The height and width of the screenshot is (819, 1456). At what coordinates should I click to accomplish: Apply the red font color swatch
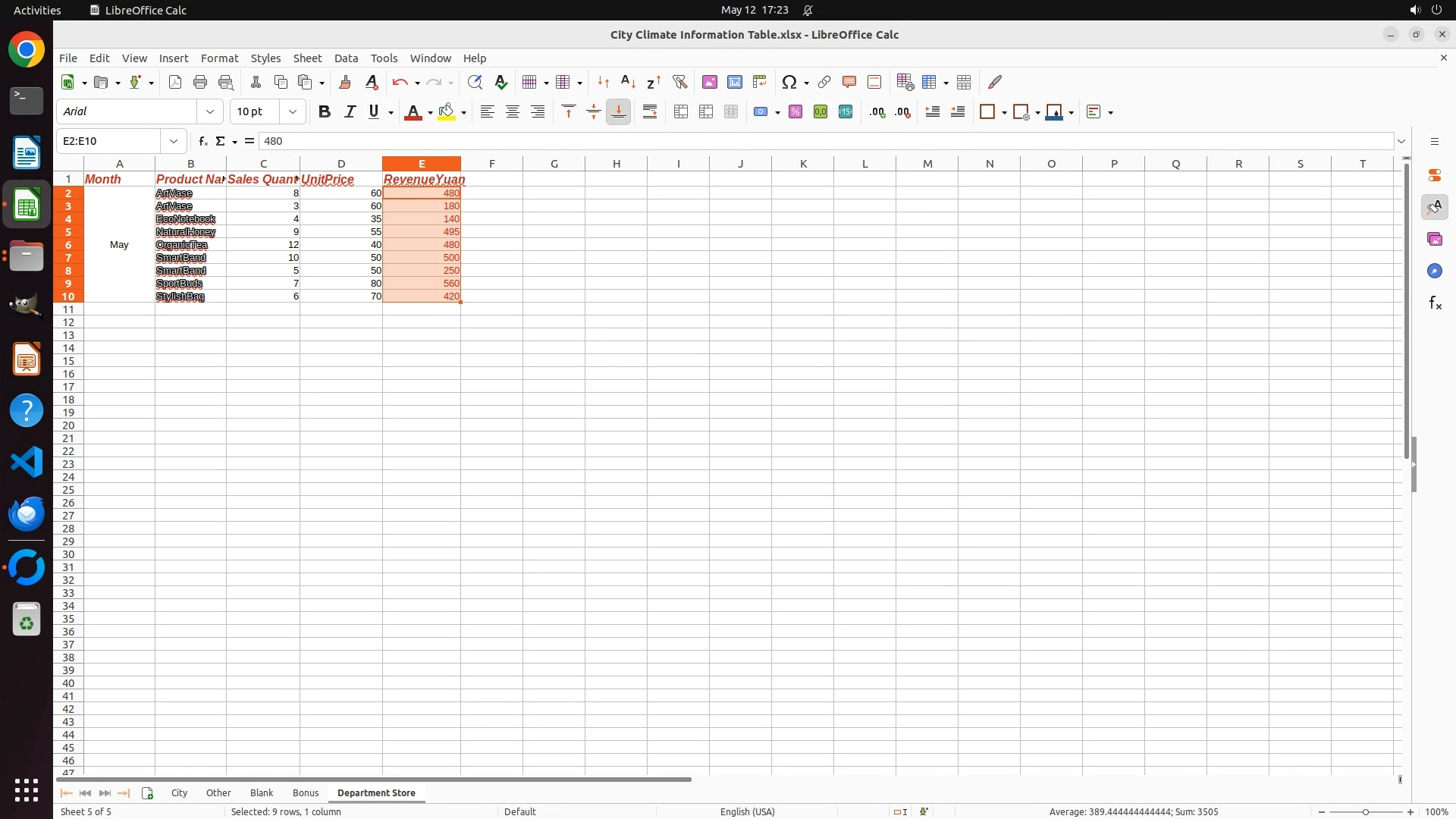coord(413,112)
